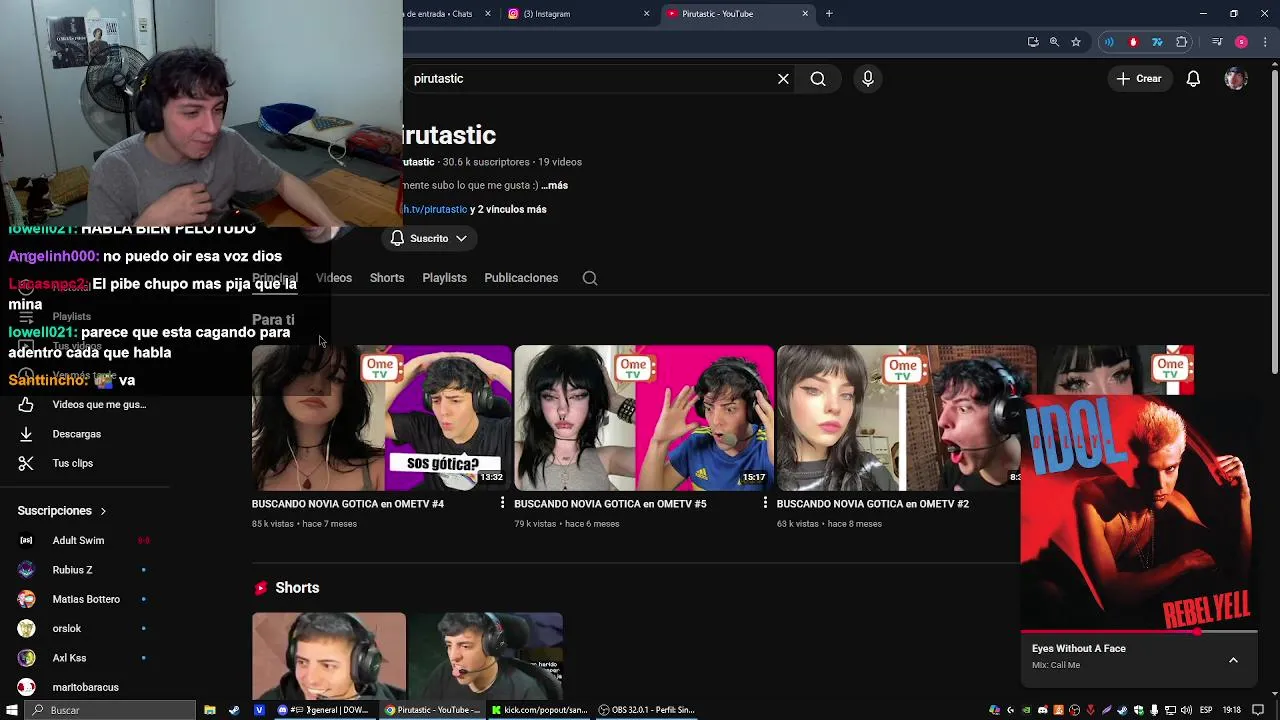Click the YouTube search magnifier button
Screen dimensions: 1280x720
point(818,79)
